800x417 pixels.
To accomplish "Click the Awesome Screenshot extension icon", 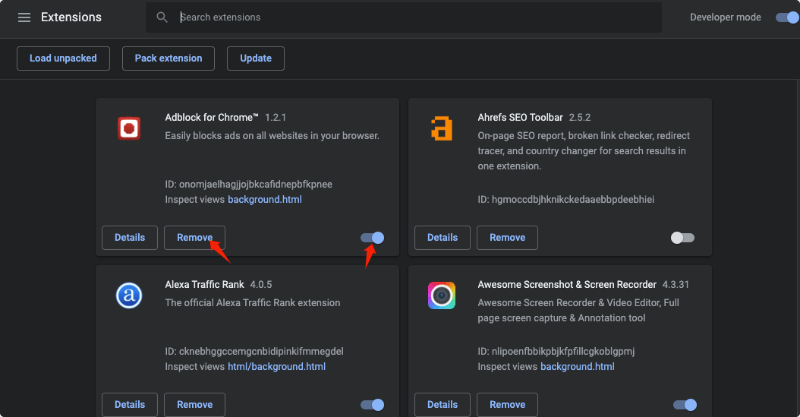I will pos(442,296).
